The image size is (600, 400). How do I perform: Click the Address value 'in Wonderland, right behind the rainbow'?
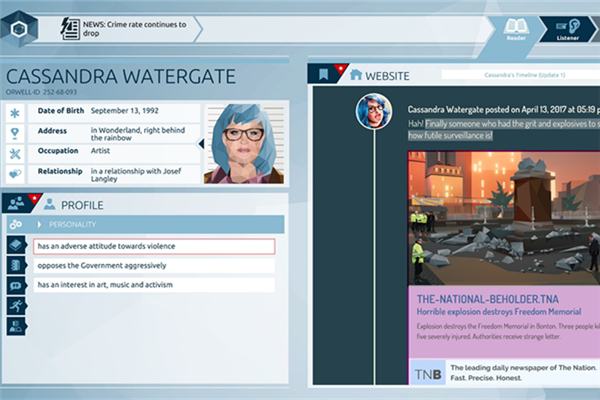[138, 134]
